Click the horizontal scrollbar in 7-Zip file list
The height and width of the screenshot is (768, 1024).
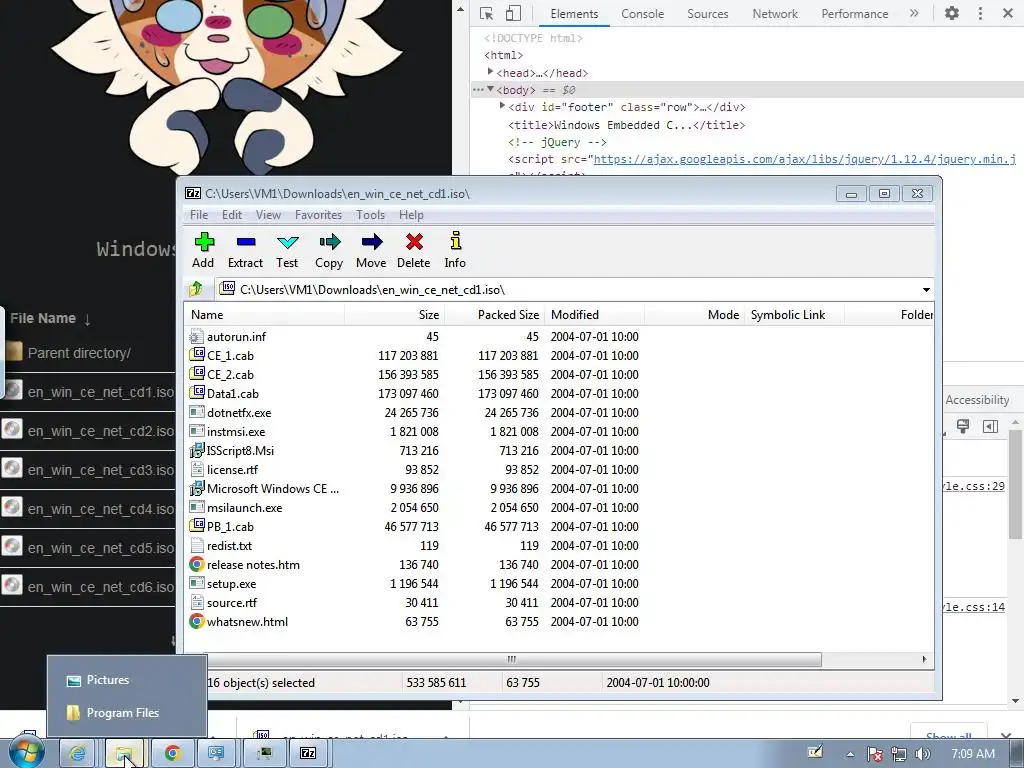coord(511,659)
